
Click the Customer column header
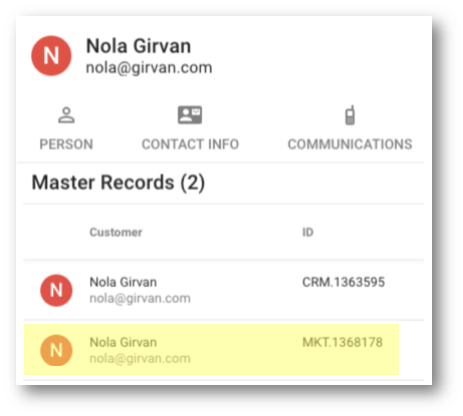click(x=116, y=232)
